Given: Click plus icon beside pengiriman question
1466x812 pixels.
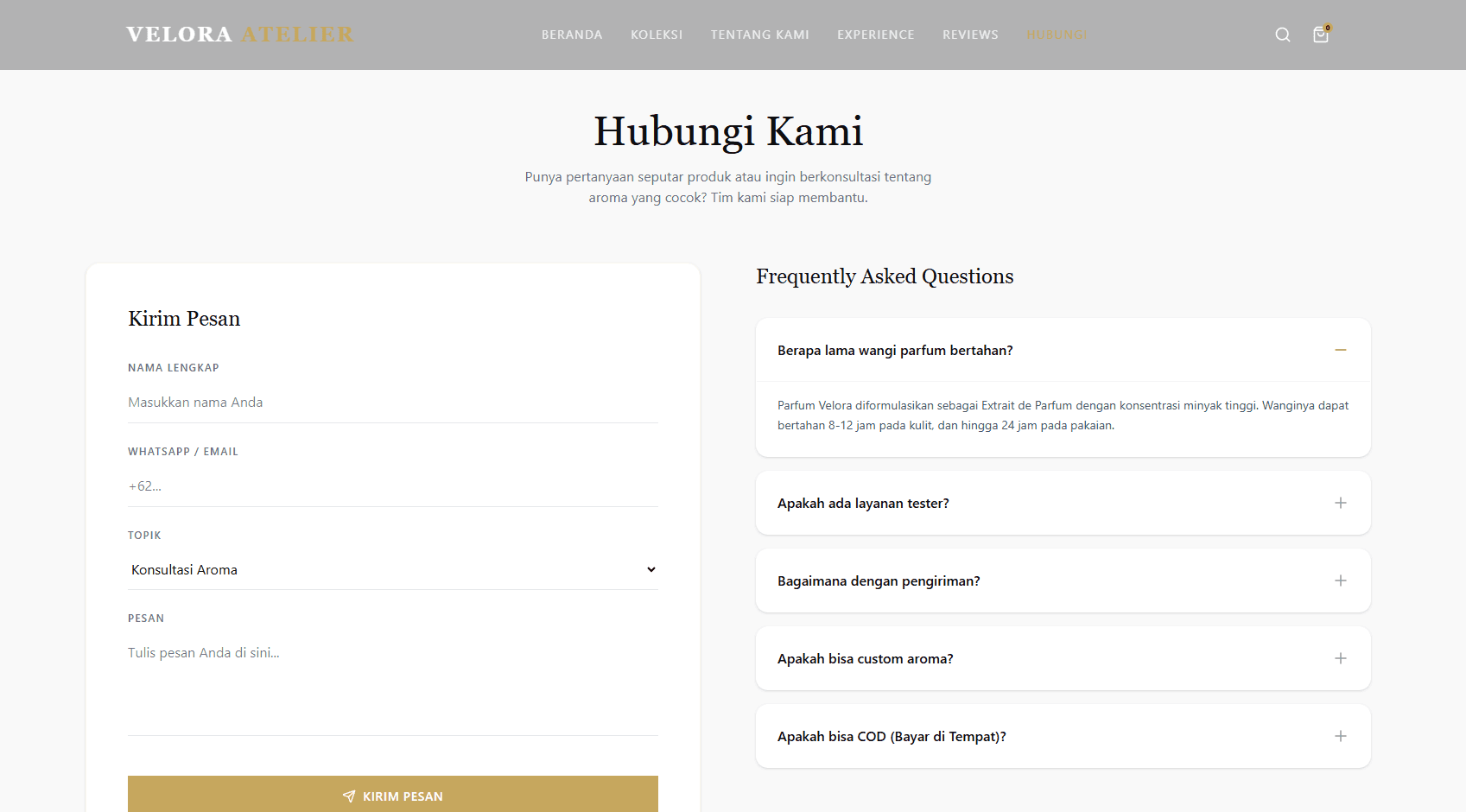Looking at the screenshot, I should [x=1340, y=580].
